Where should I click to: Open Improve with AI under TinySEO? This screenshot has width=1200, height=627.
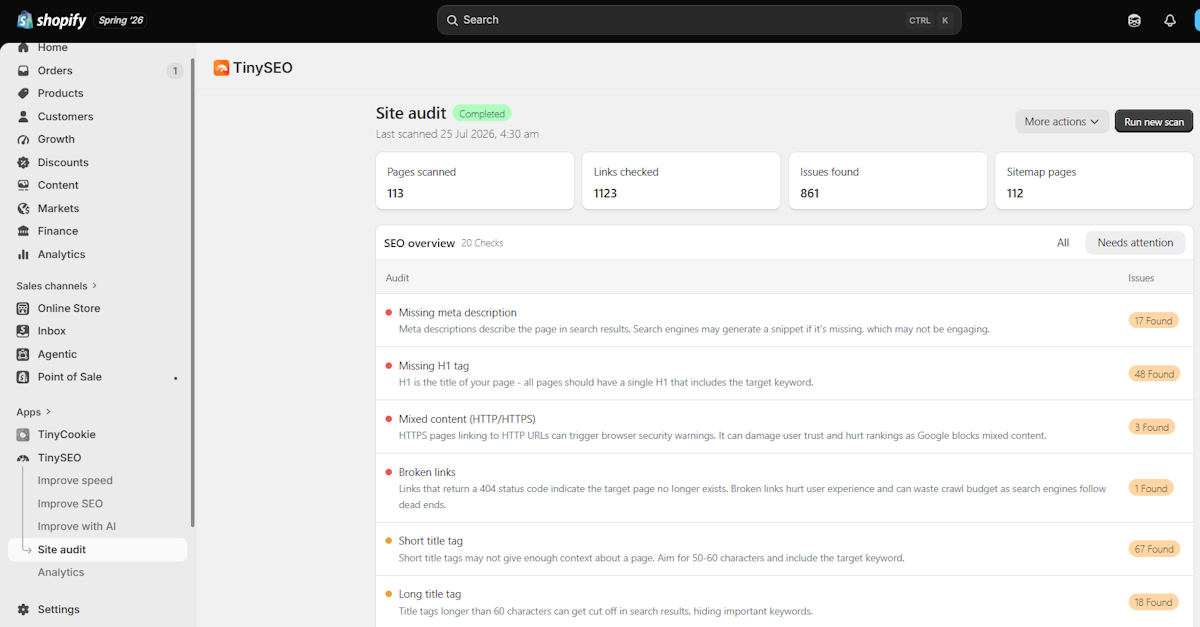77,527
